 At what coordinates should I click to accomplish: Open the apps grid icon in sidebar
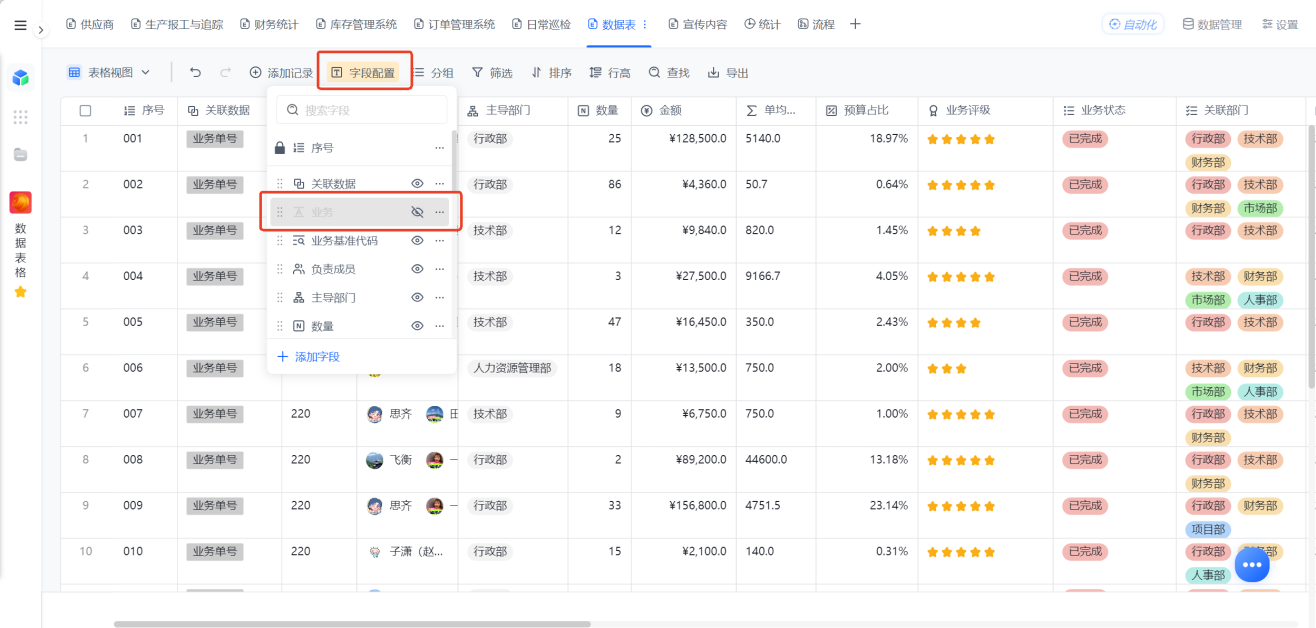pyautogui.click(x=20, y=117)
